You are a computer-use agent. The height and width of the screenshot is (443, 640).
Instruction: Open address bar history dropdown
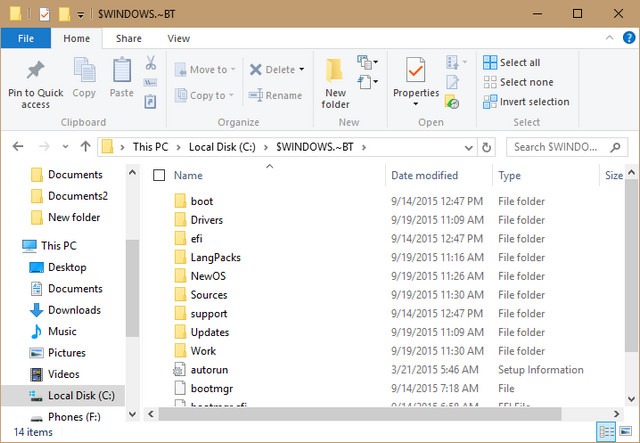click(x=469, y=147)
